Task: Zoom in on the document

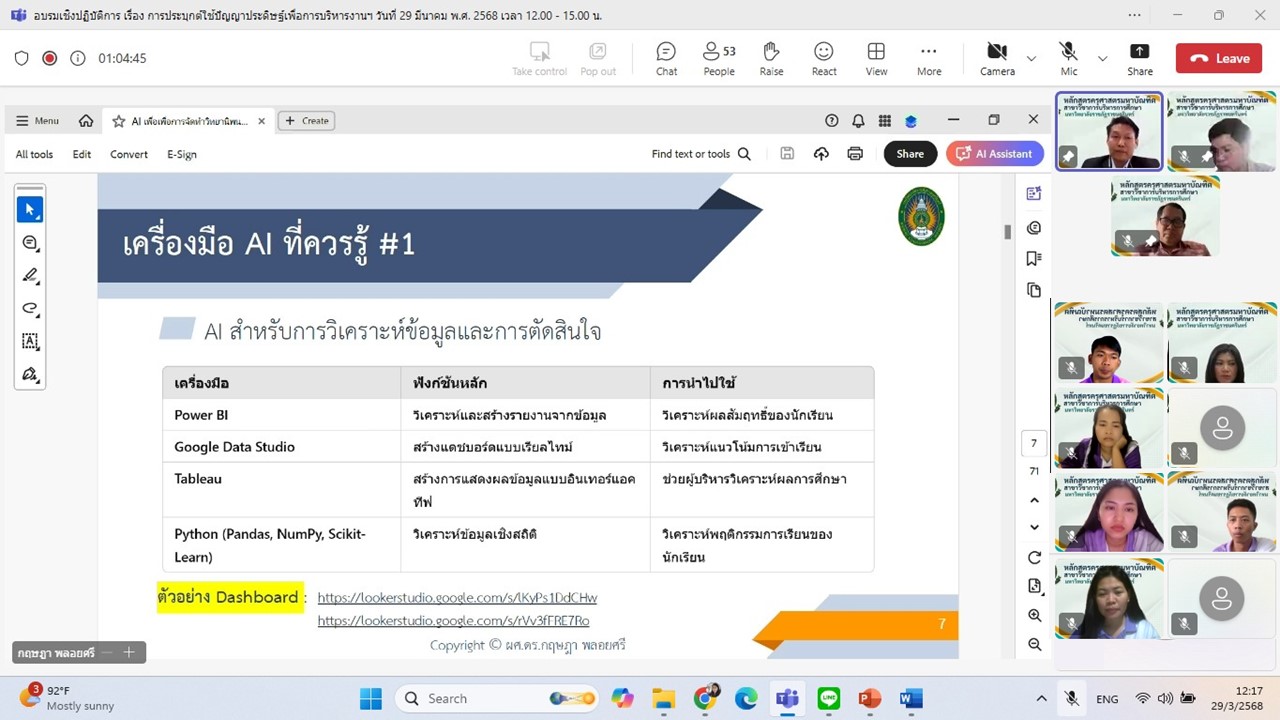Action: [1034, 615]
